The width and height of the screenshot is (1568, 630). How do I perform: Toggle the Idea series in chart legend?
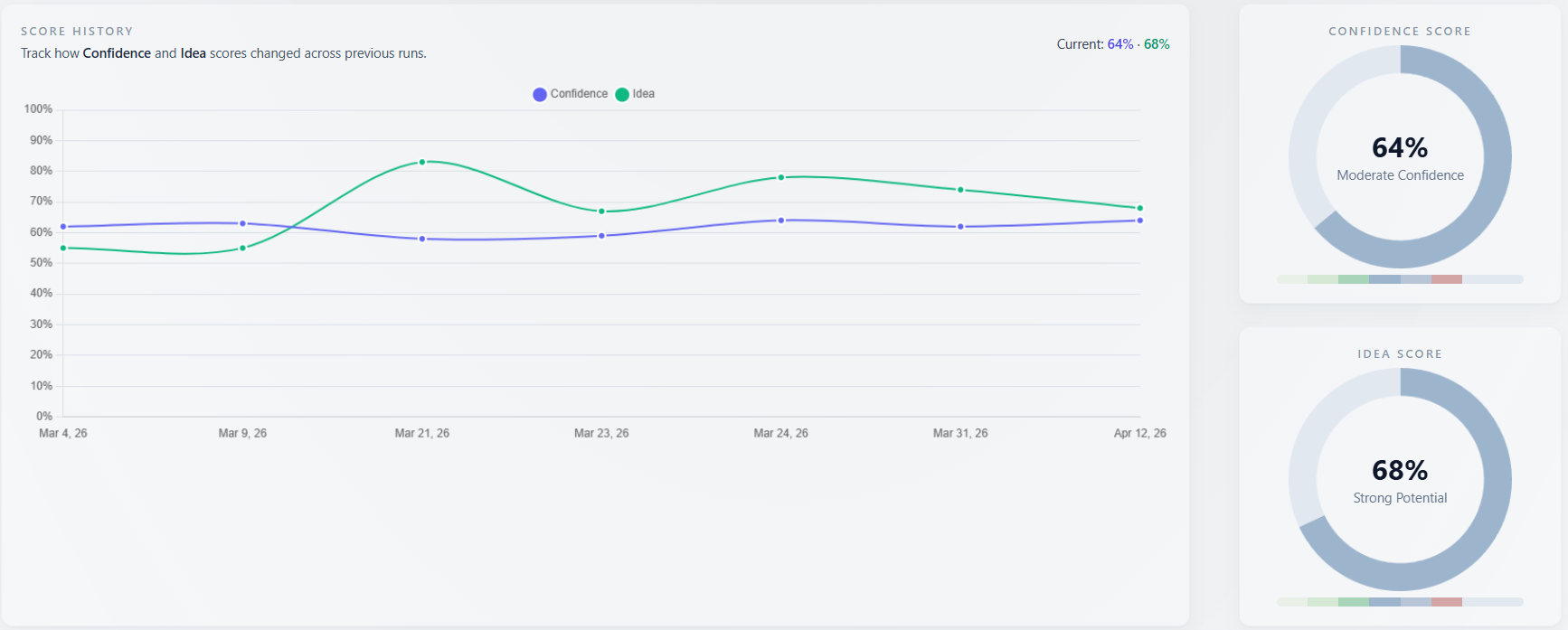pyautogui.click(x=635, y=94)
